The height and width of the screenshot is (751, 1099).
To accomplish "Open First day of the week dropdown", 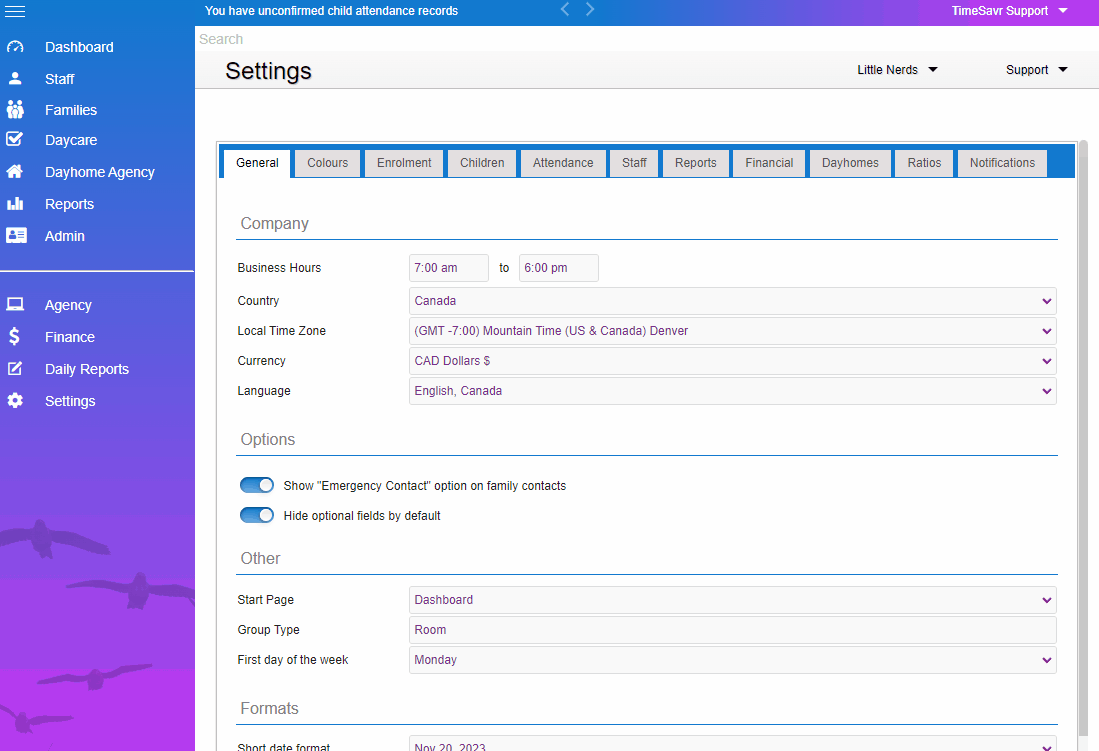I will click(x=732, y=660).
